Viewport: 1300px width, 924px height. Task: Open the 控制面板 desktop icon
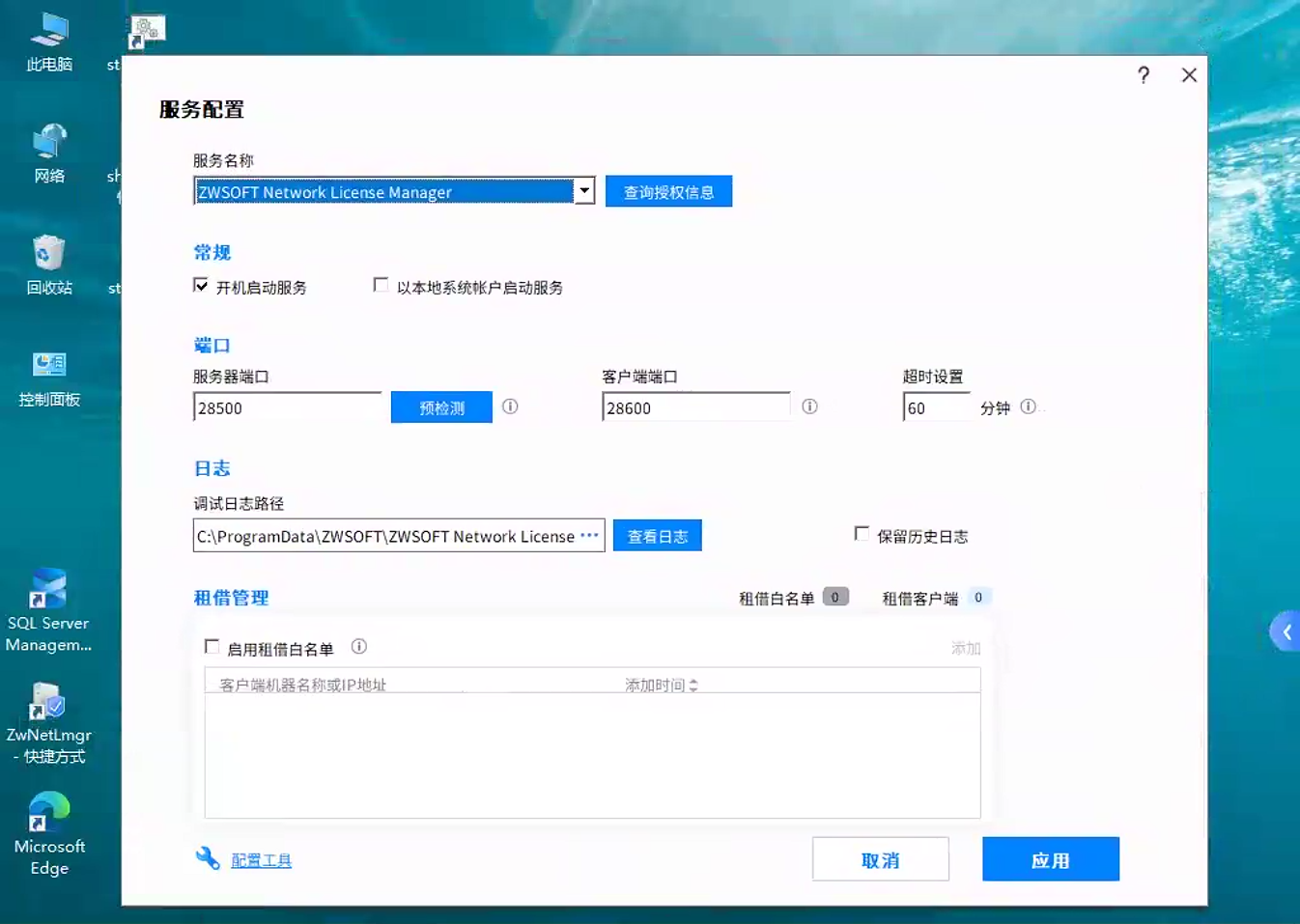[49, 378]
